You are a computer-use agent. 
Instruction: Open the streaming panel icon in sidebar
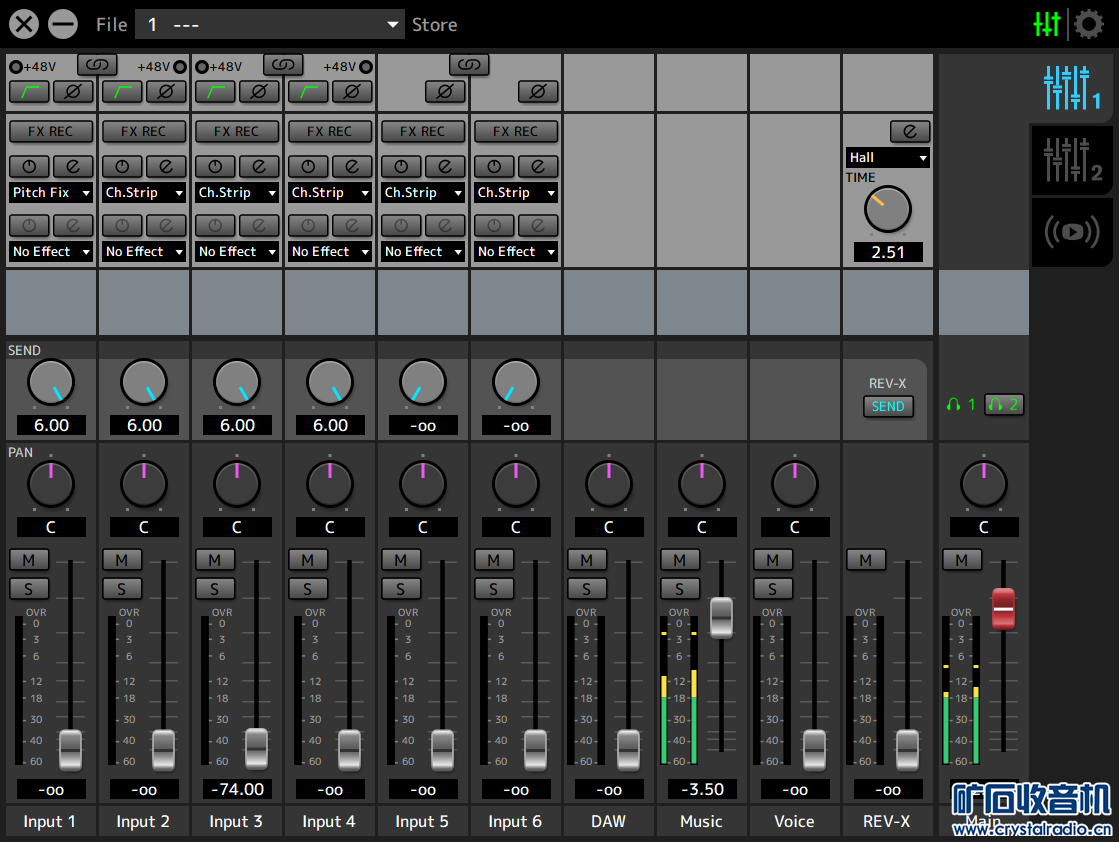pos(1072,231)
